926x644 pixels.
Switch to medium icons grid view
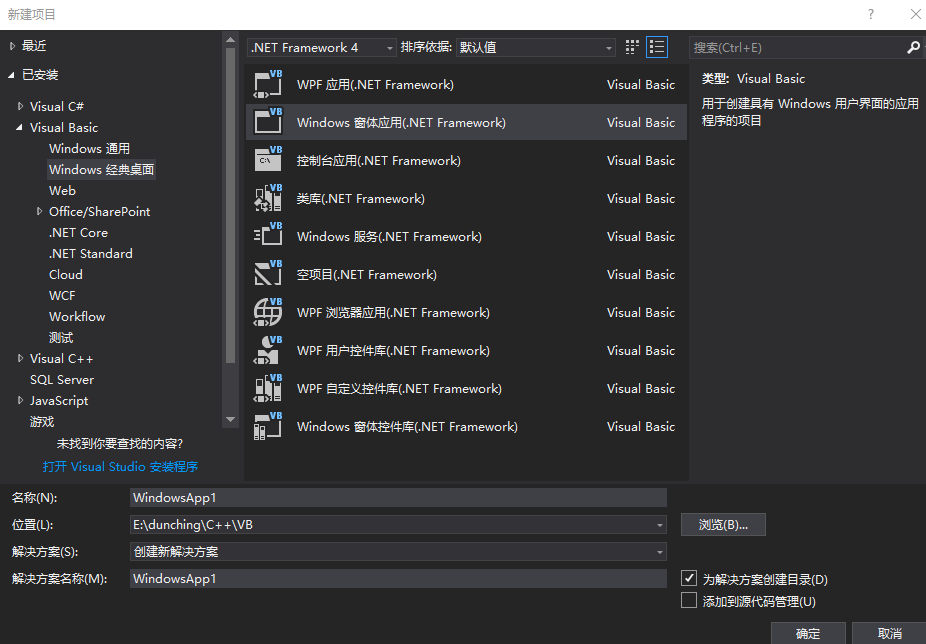632,47
